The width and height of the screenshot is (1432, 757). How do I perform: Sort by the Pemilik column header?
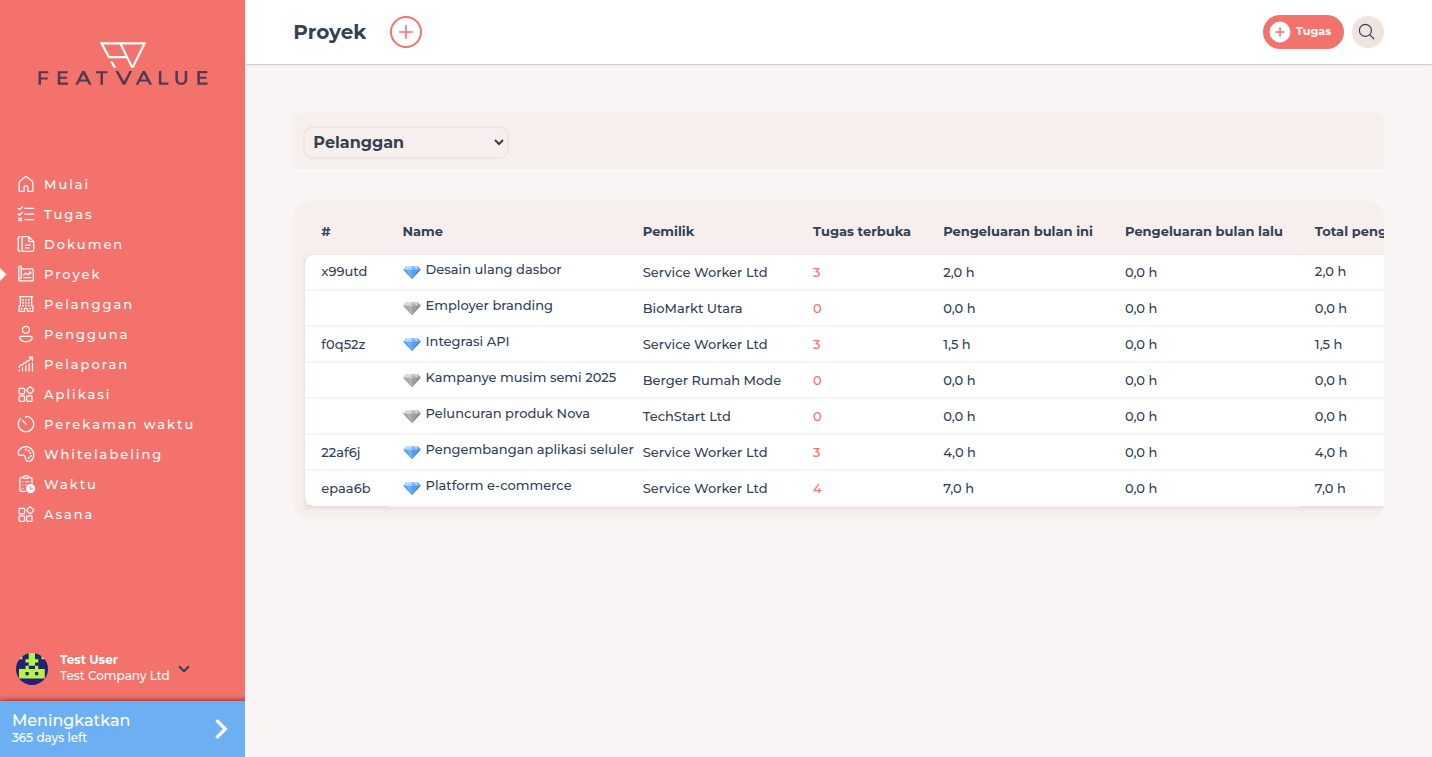(x=668, y=231)
